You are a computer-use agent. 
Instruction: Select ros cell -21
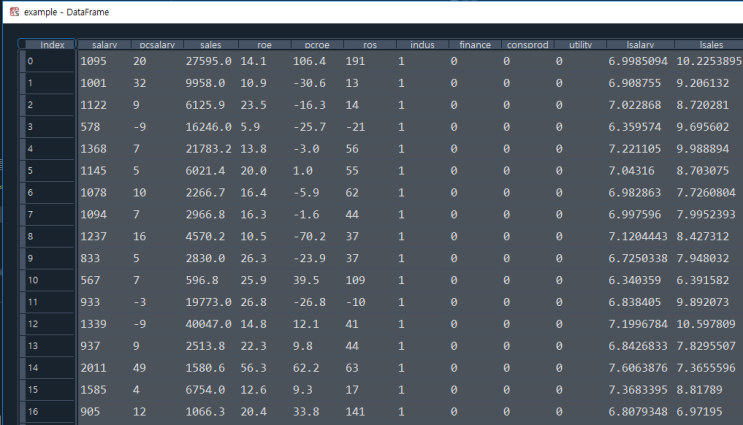(x=355, y=127)
